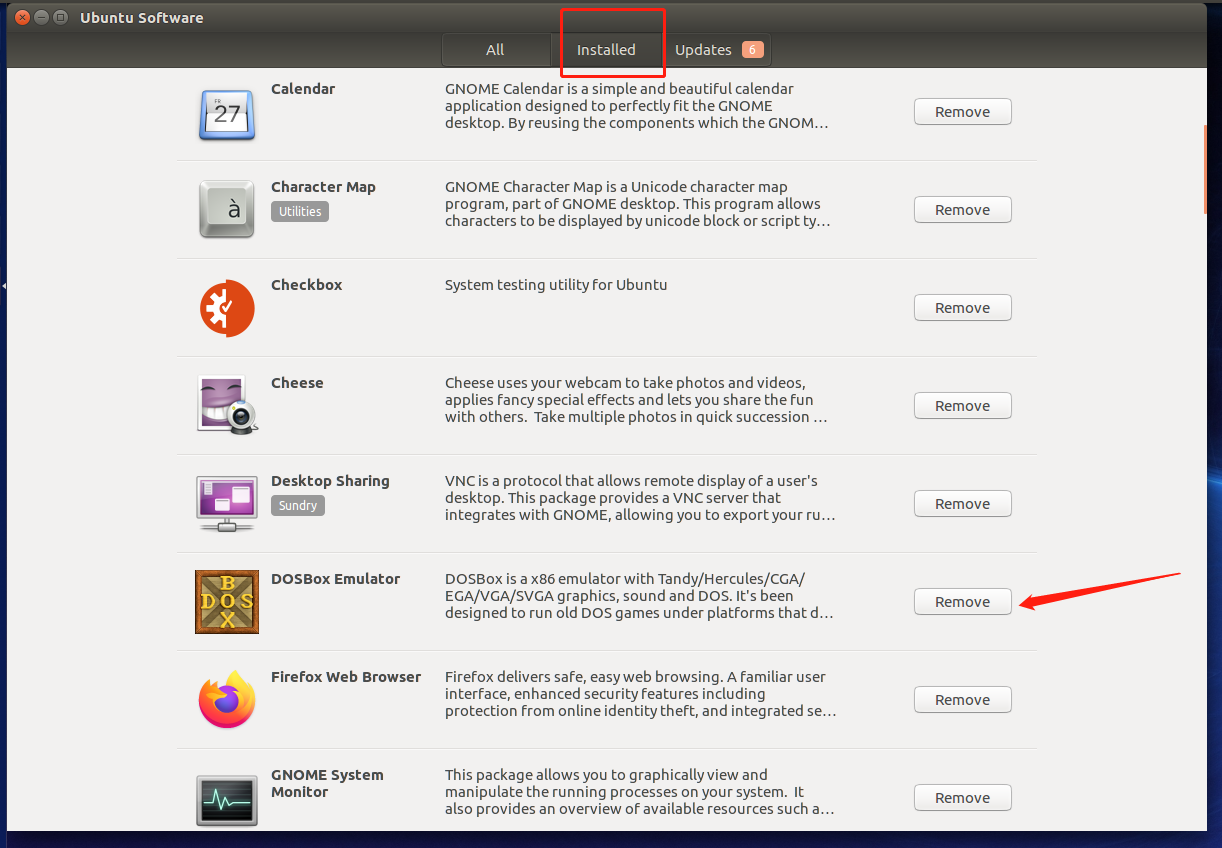This screenshot has height=848, width=1222.
Task: Switch to the All tab
Action: (495, 50)
